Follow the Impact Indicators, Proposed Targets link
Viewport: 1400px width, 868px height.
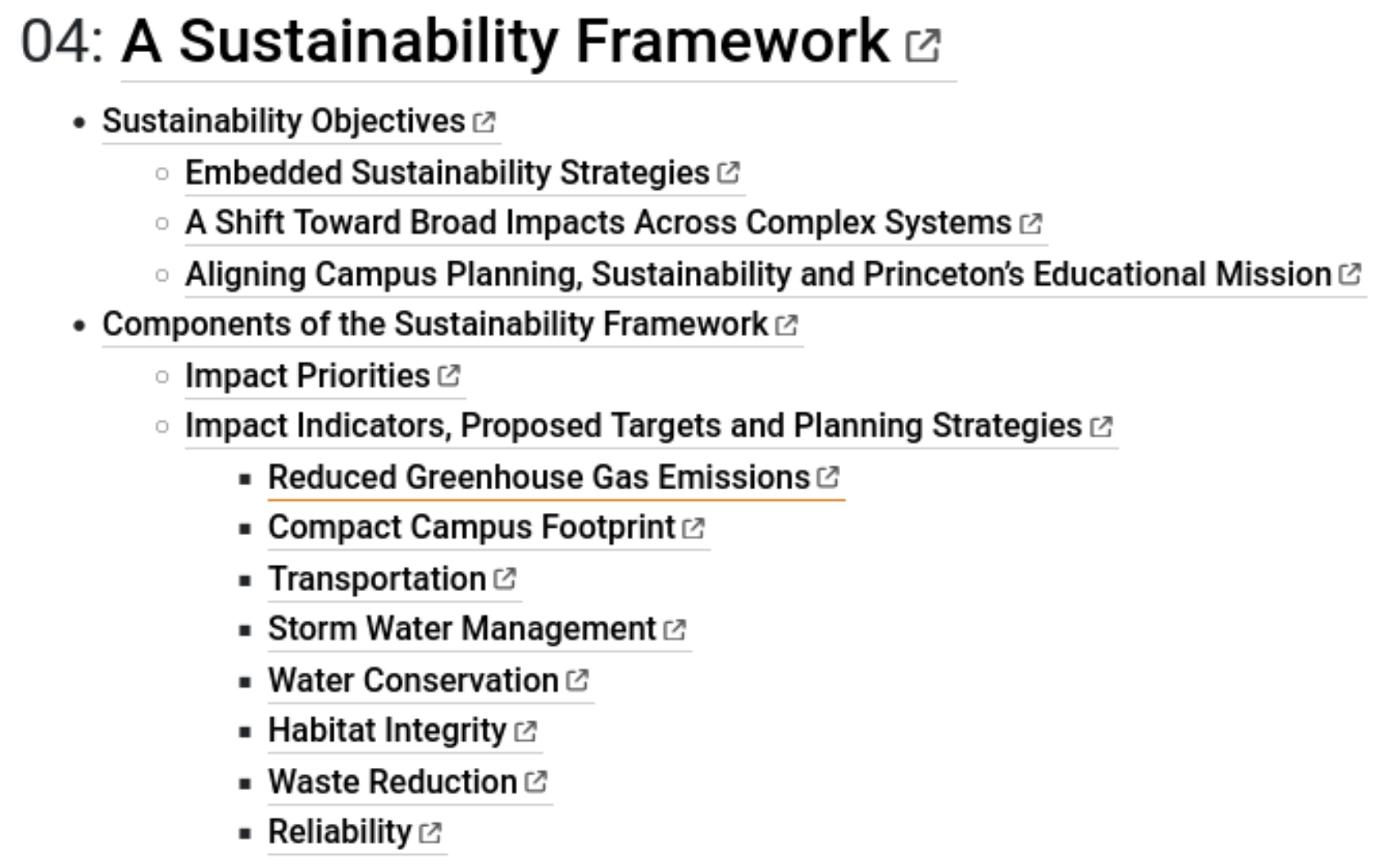[x=633, y=426]
